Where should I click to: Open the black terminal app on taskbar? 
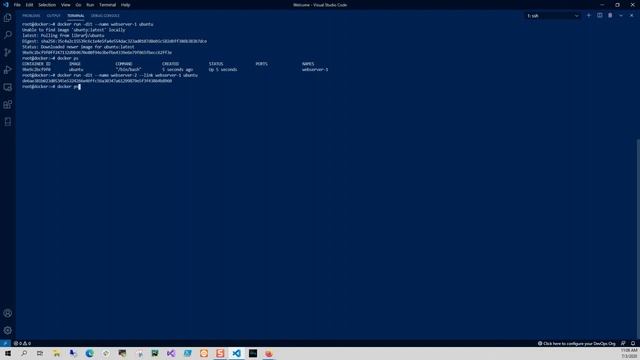coord(253,353)
